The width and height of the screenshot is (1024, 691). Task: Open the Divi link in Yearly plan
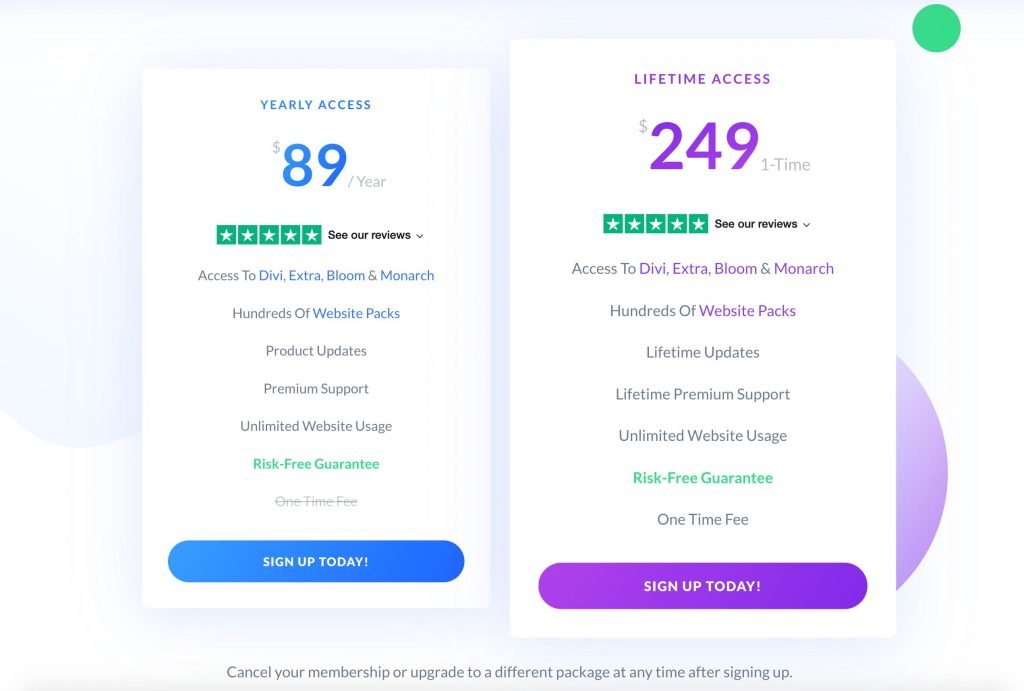point(270,275)
